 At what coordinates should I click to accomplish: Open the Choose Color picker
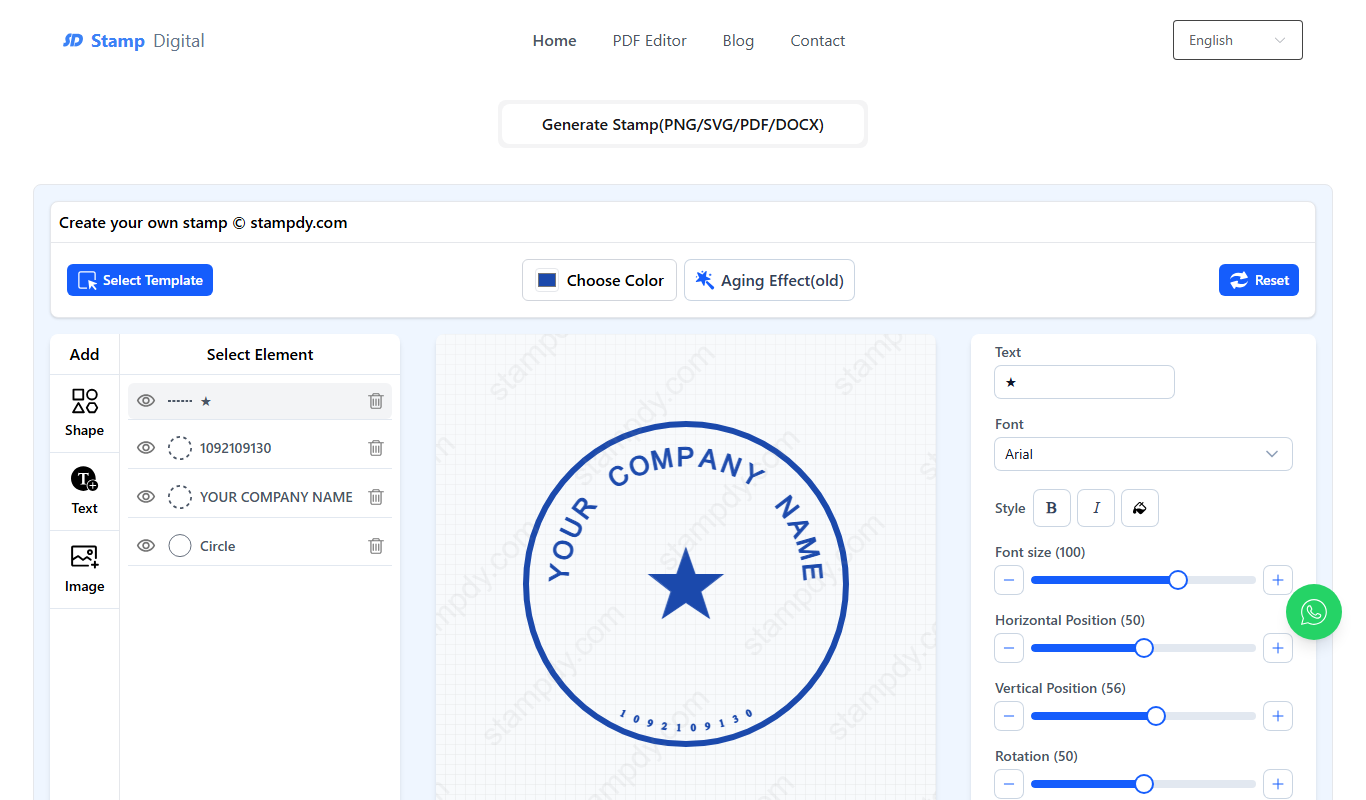click(599, 280)
